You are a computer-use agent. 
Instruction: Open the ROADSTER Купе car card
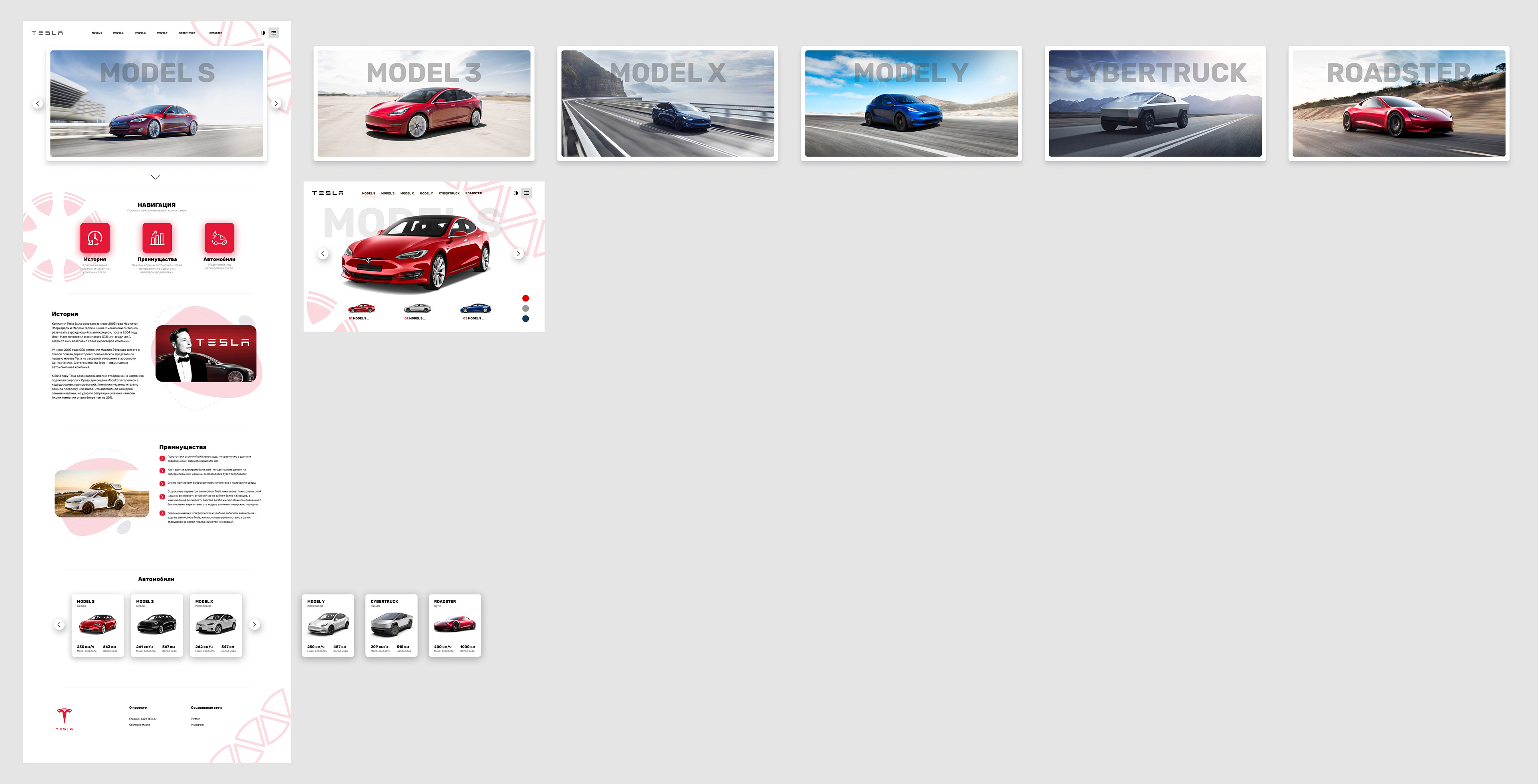(x=454, y=625)
